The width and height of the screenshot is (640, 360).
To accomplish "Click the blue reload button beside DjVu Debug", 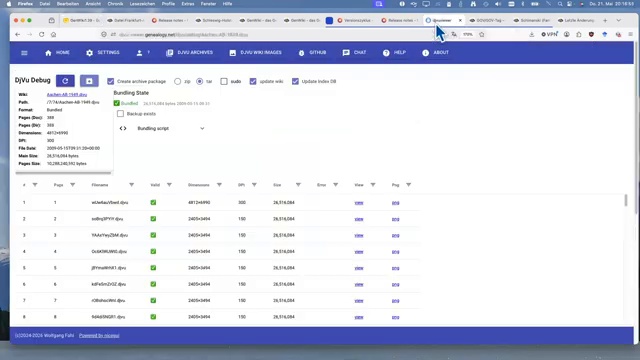I will click(x=65, y=81).
